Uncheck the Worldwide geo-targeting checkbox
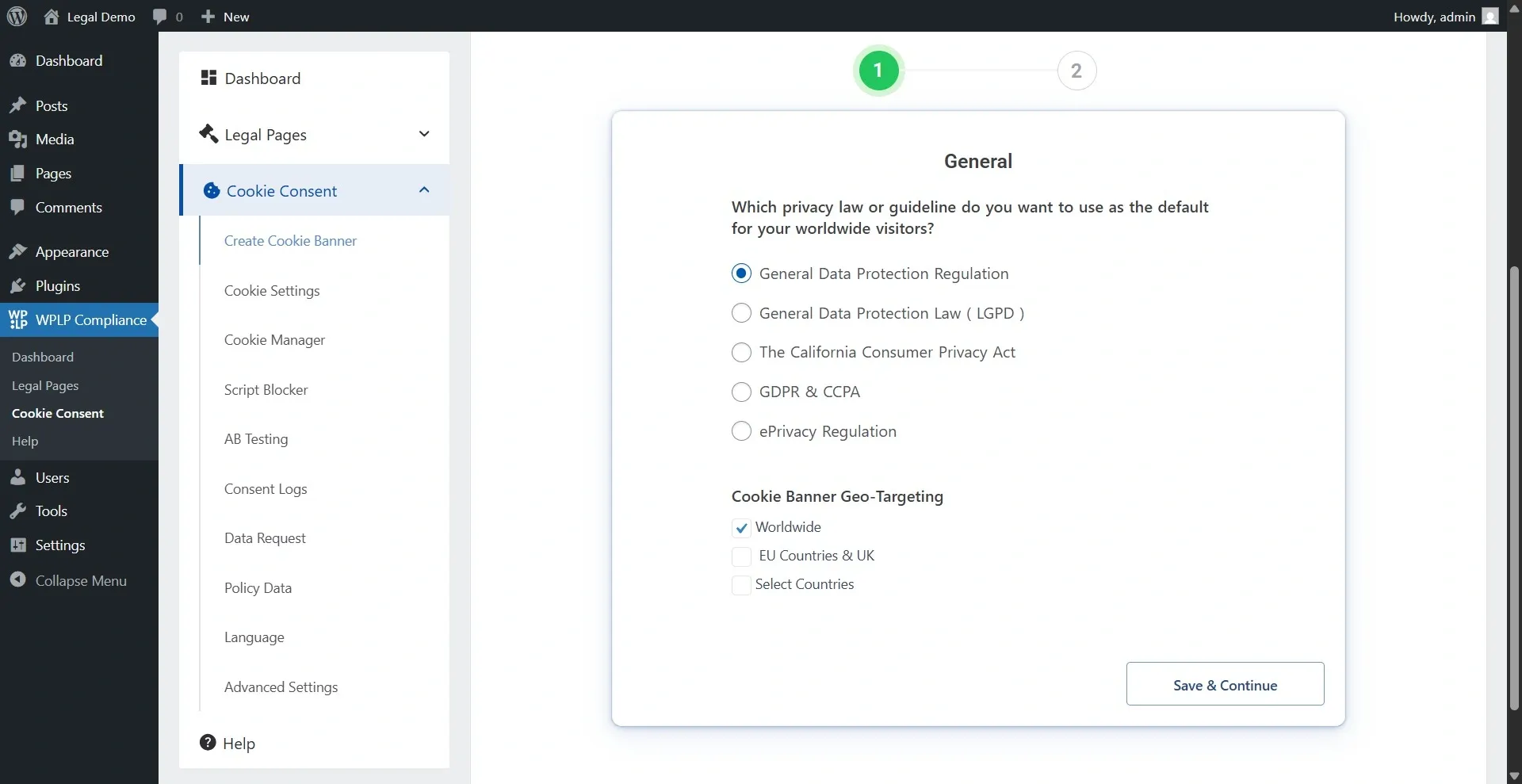Screen dimensions: 1522x784 pyautogui.click(x=741, y=528)
